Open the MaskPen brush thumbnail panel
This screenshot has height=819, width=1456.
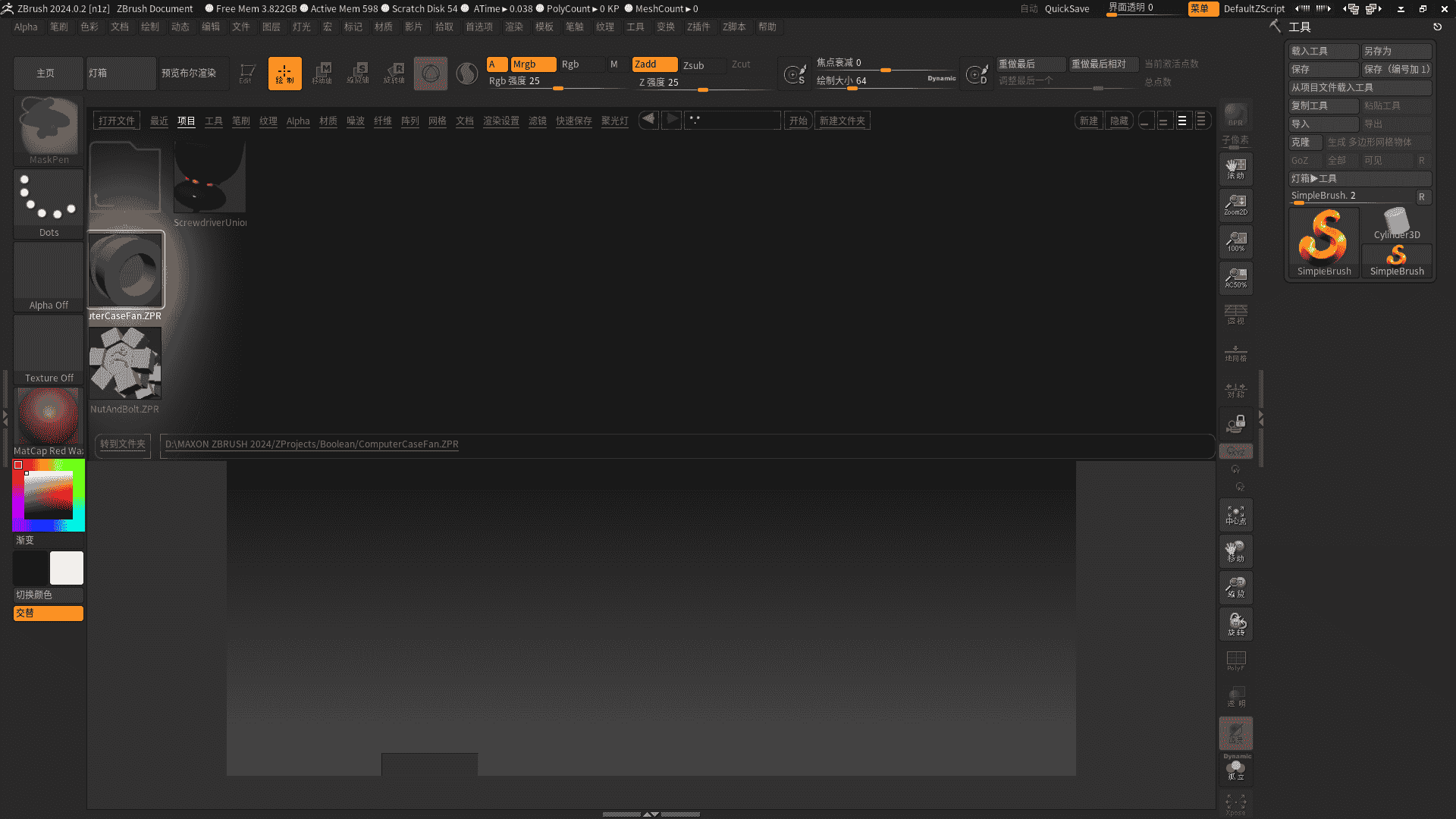pos(48,127)
